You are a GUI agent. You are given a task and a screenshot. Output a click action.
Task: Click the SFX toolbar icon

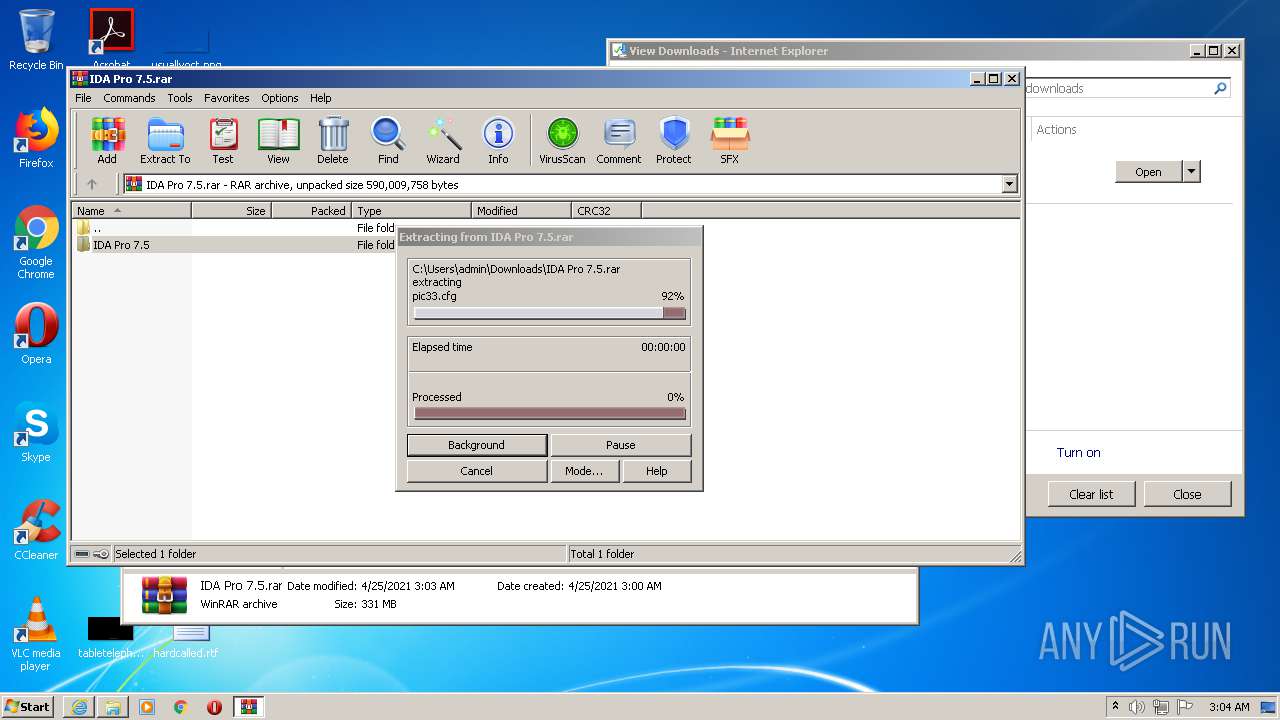pos(730,140)
